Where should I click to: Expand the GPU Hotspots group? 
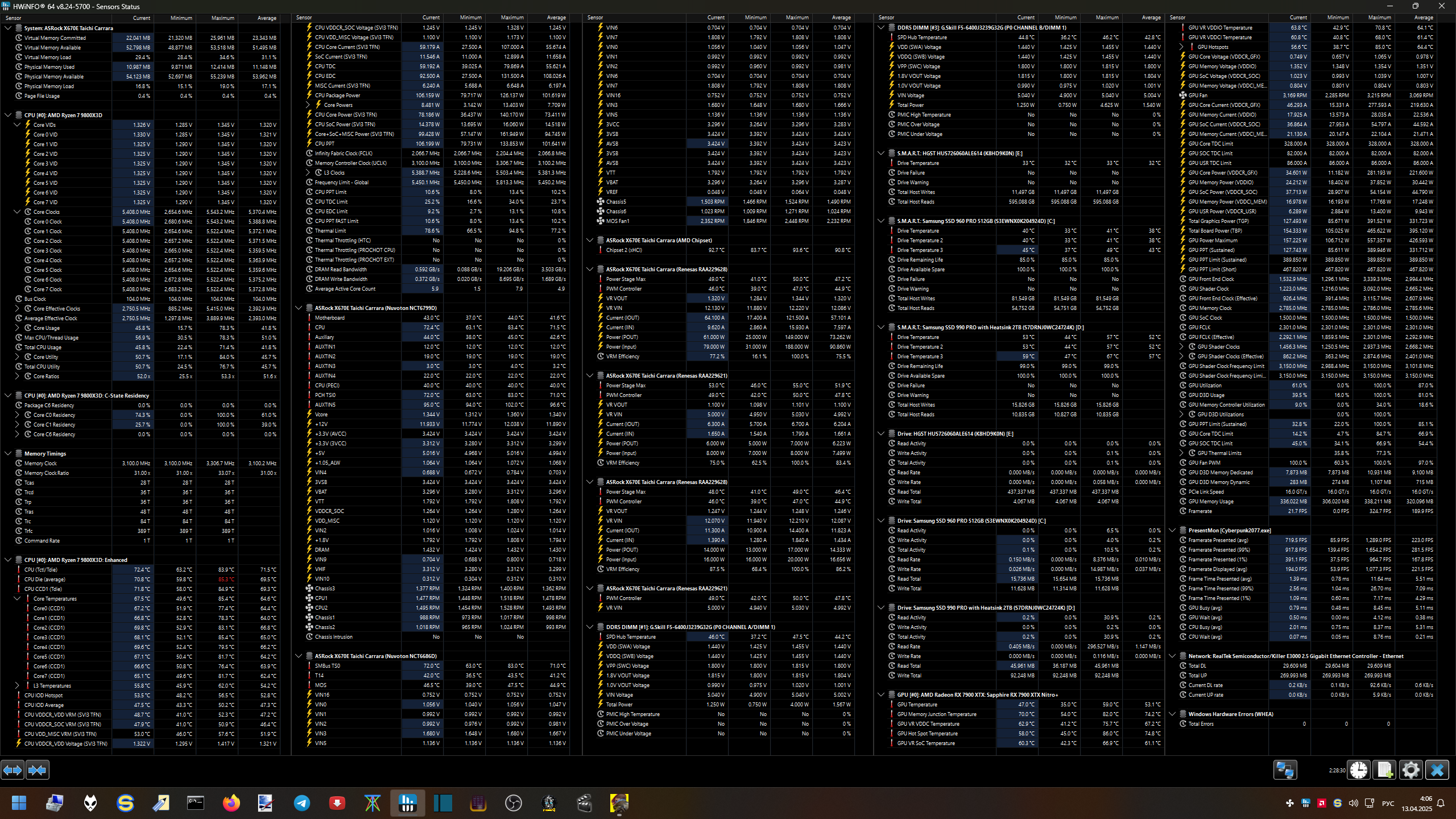tap(1181, 47)
